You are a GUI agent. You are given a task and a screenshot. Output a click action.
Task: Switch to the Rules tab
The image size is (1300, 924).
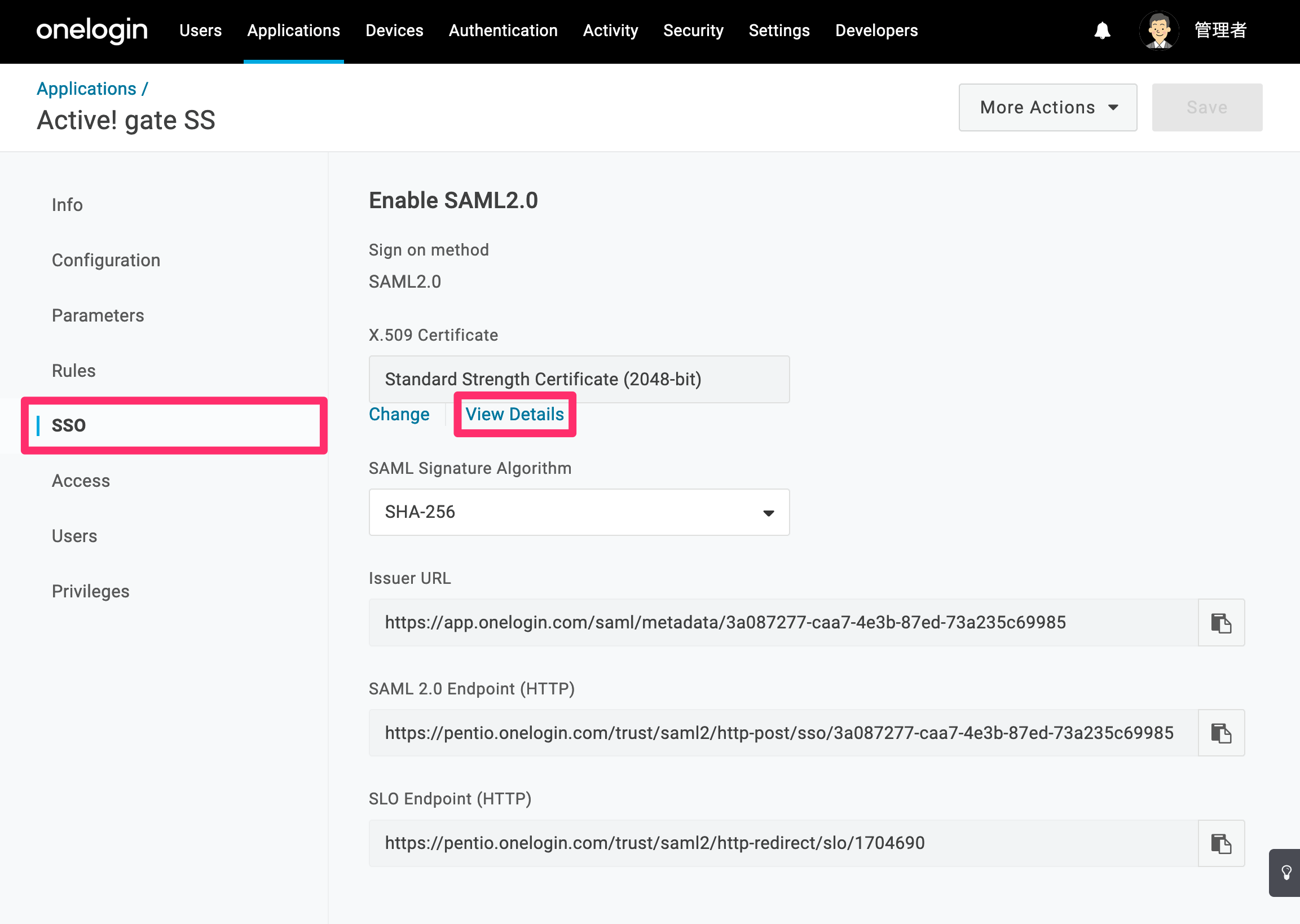[x=73, y=371]
